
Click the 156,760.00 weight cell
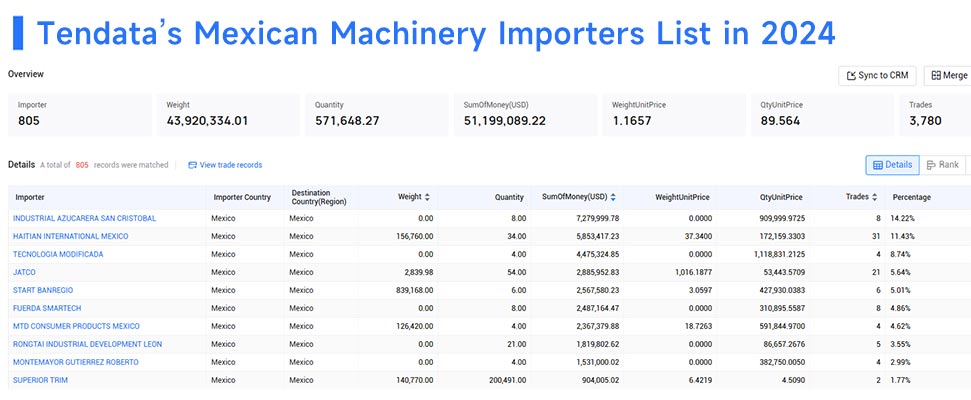416,237
